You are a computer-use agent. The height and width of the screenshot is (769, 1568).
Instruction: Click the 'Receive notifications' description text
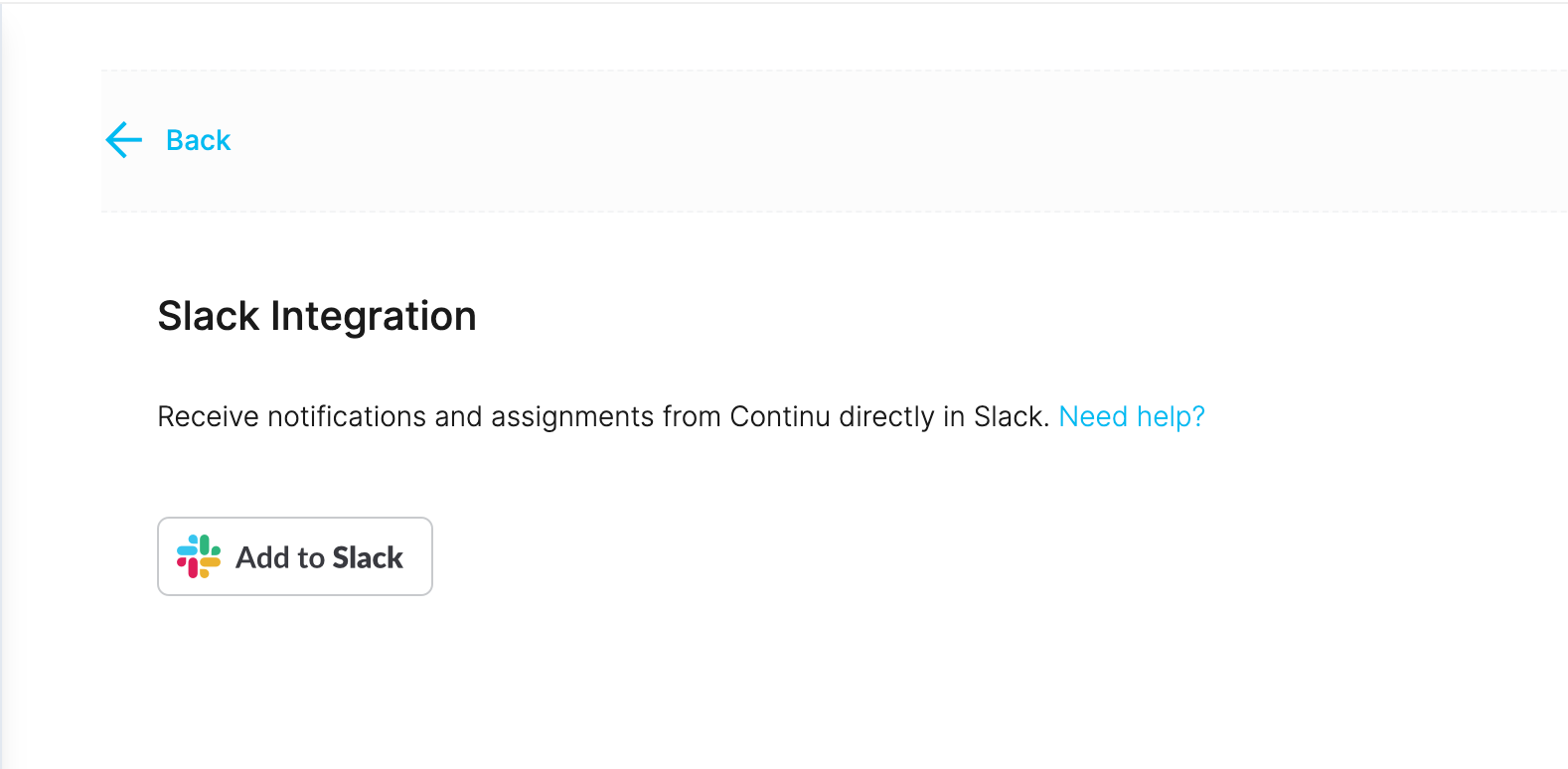tap(603, 416)
